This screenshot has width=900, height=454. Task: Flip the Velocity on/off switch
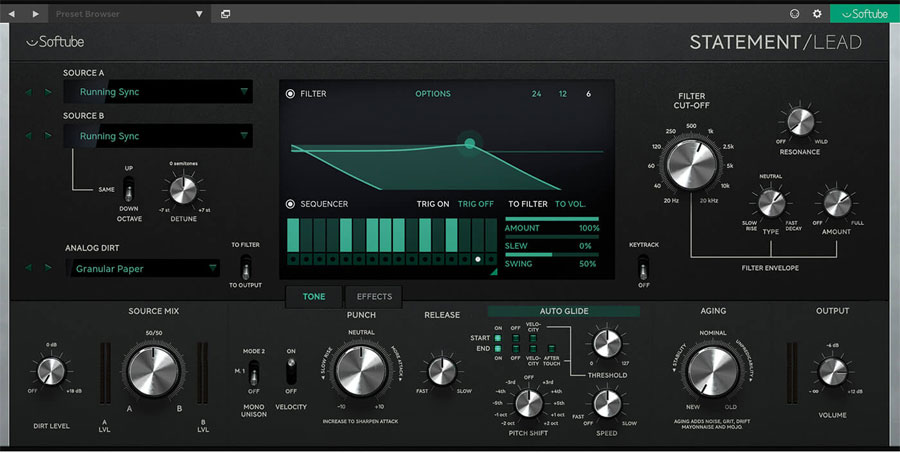tap(291, 372)
